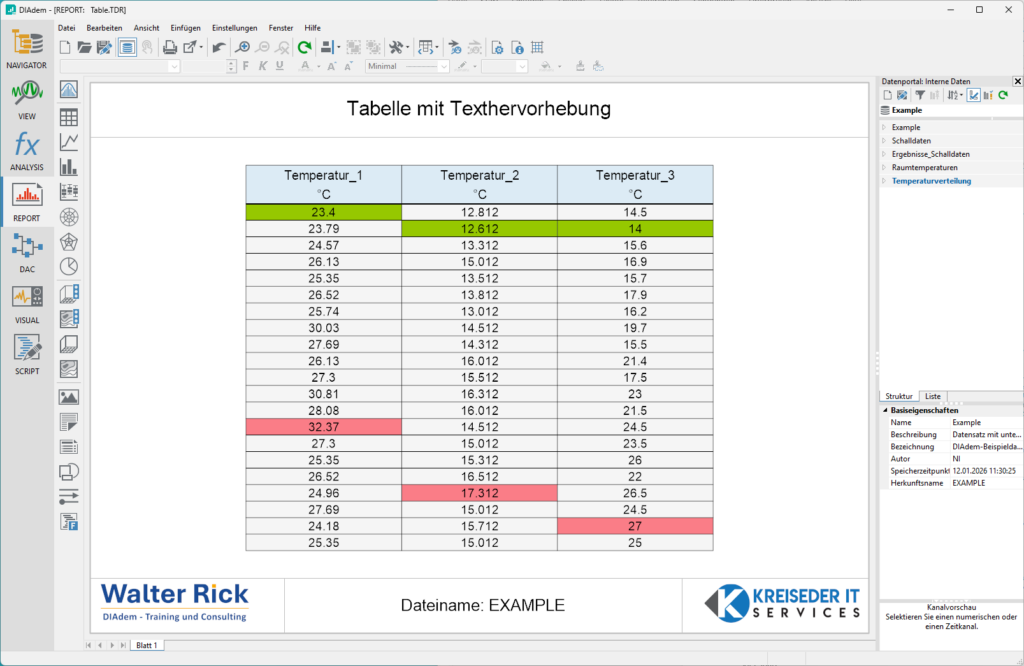Select the Blatt 1 sheet tab
Image resolution: width=1024 pixels, height=666 pixels.
[x=146, y=645]
